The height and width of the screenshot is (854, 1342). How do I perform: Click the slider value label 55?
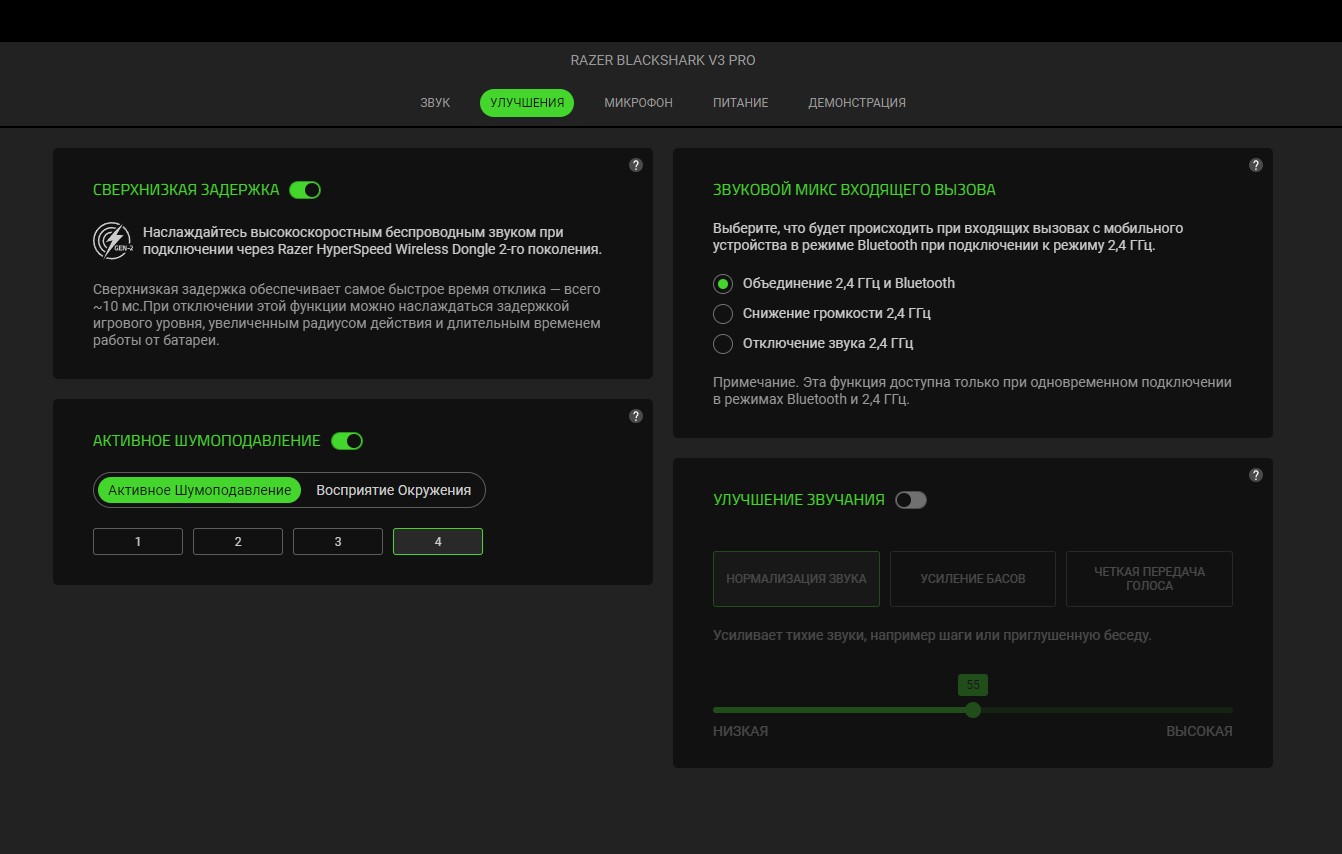coord(973,685)
